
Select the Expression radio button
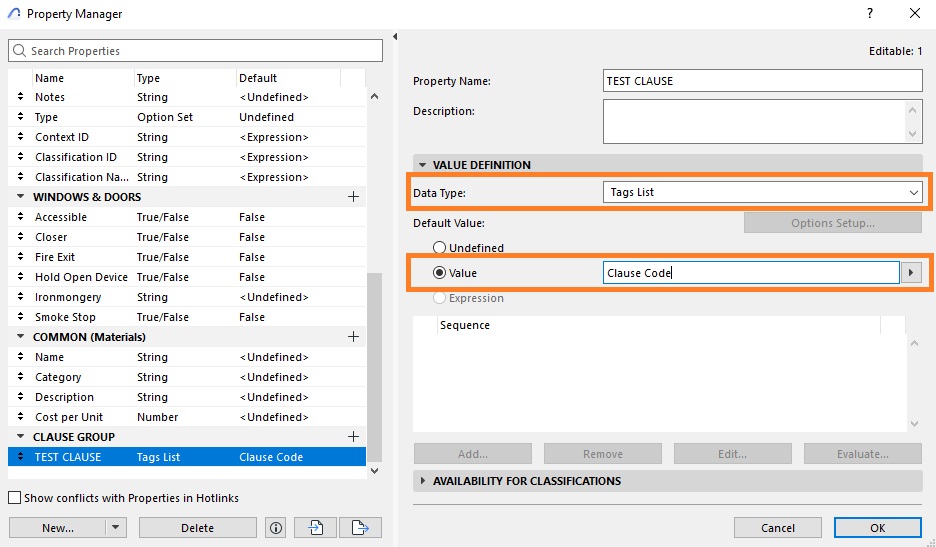[439, 297]
